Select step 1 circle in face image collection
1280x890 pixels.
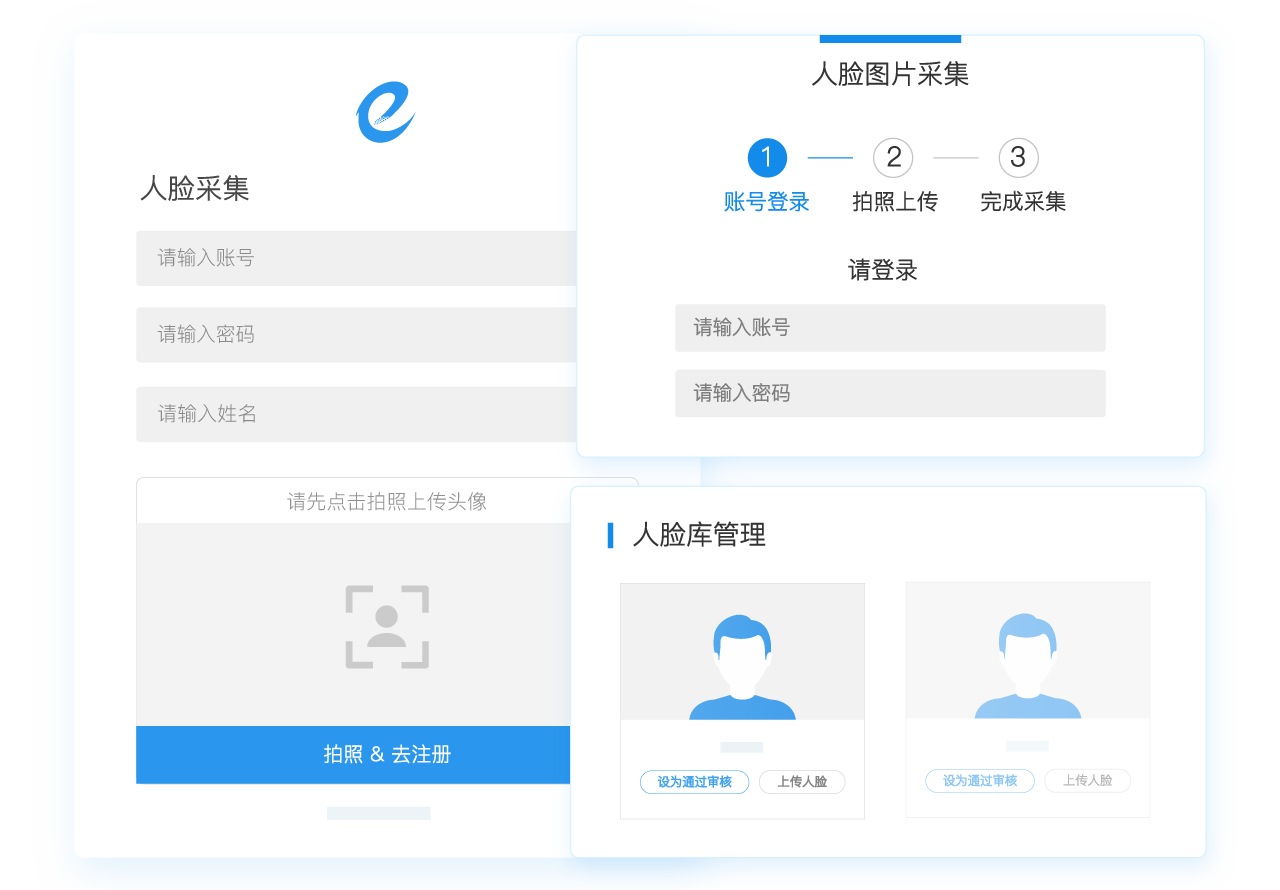coord(767,158)
